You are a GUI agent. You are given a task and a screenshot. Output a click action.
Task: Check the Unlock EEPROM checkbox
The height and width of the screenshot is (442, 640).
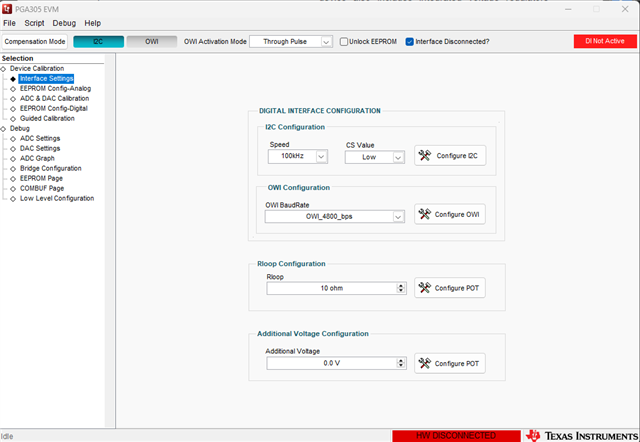click(x=344, y=42)
